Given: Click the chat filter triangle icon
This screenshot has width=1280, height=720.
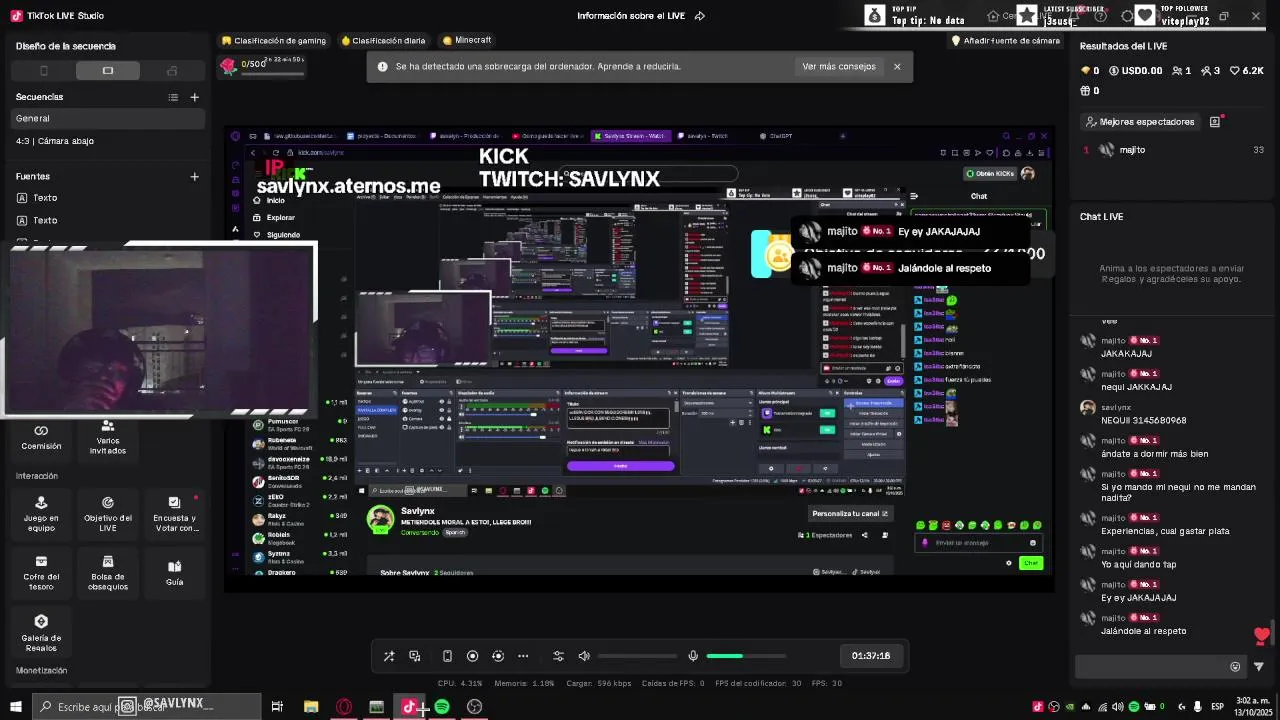Looking at the screenshot, I should (1259, 667).
